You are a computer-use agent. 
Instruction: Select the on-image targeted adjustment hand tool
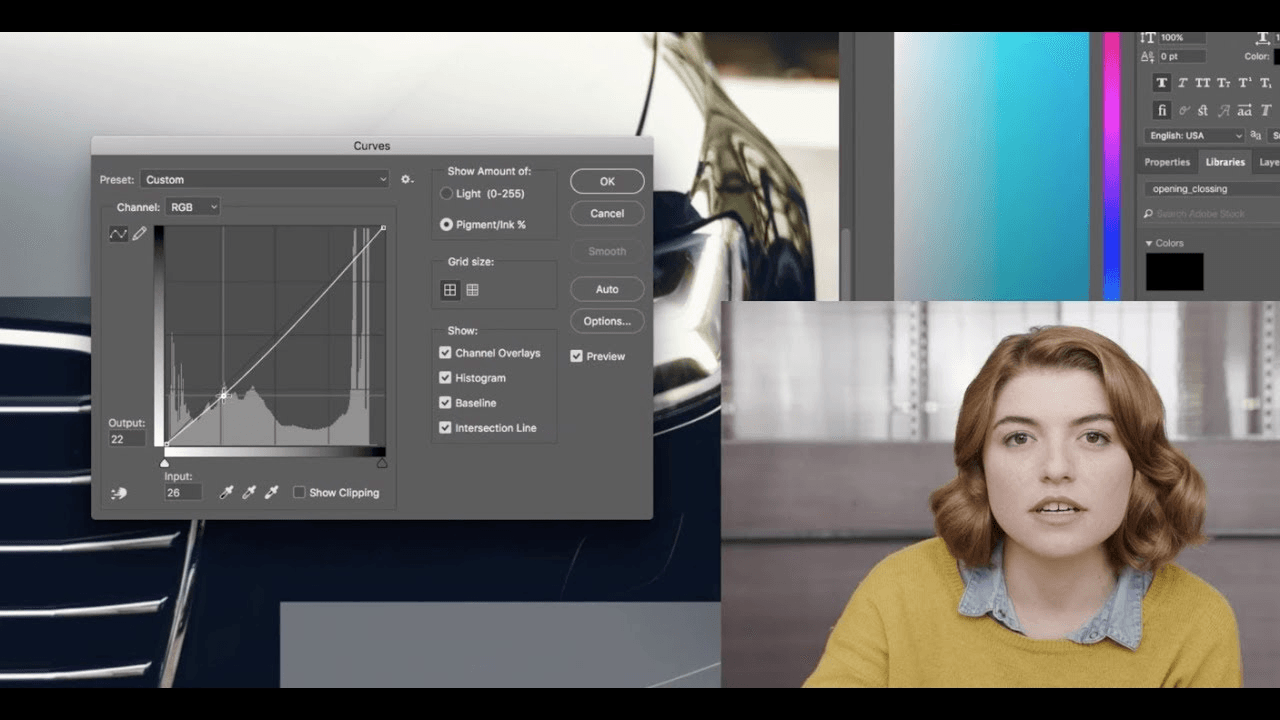pyautogui.click(x=119, y=493)
